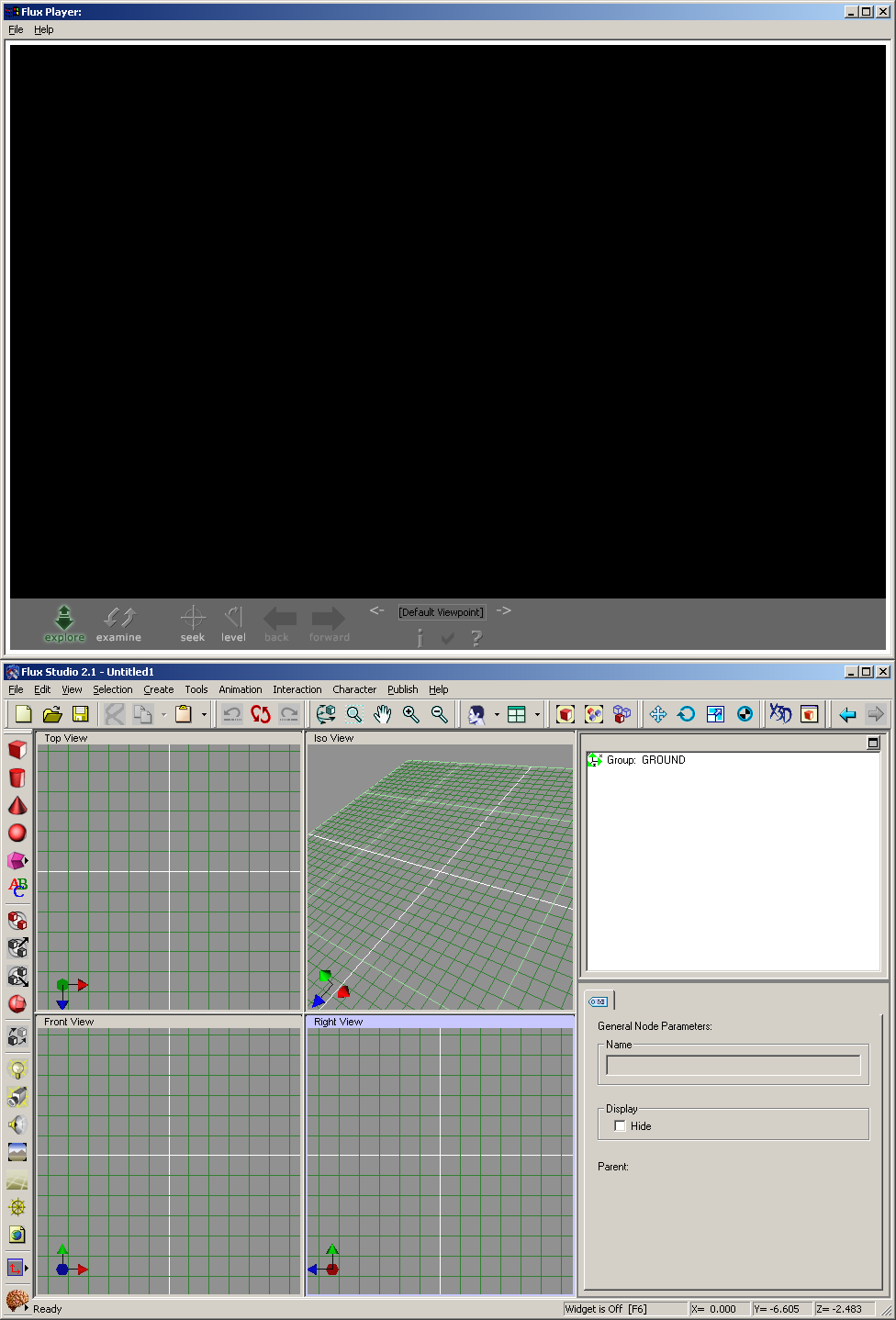Select the red box primitive tool

[17, 750]
